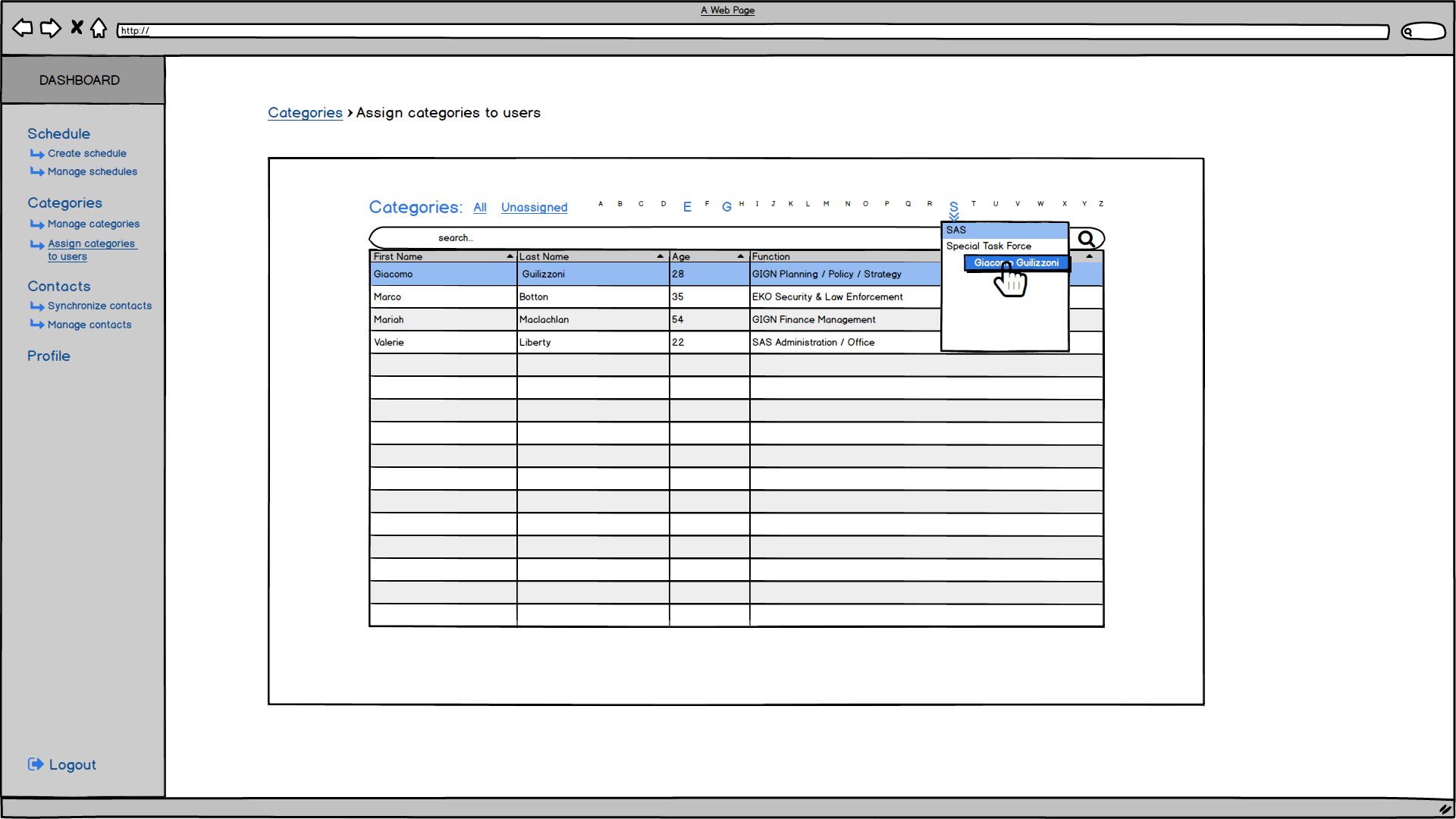
Task: Click the Logout icon in the sidebar
Action: point(36,764)
